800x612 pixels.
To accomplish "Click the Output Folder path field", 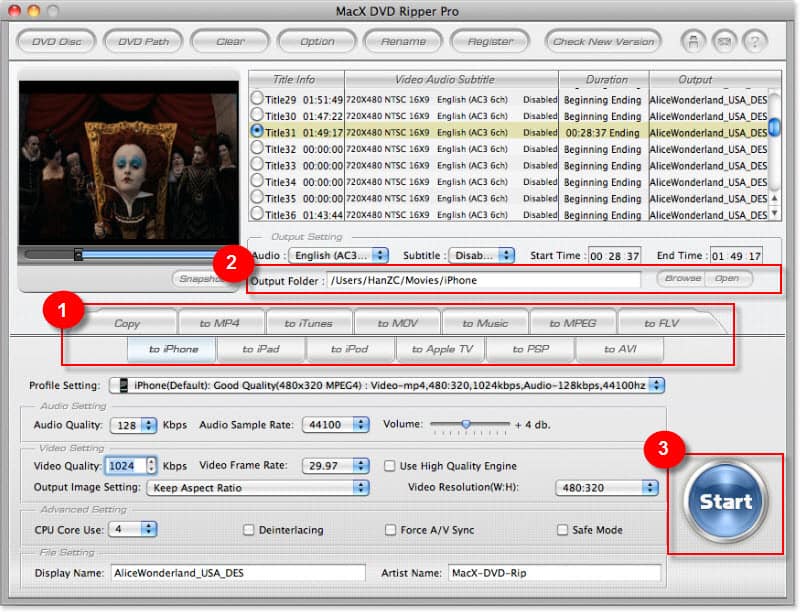I will [x=484, y=280].
